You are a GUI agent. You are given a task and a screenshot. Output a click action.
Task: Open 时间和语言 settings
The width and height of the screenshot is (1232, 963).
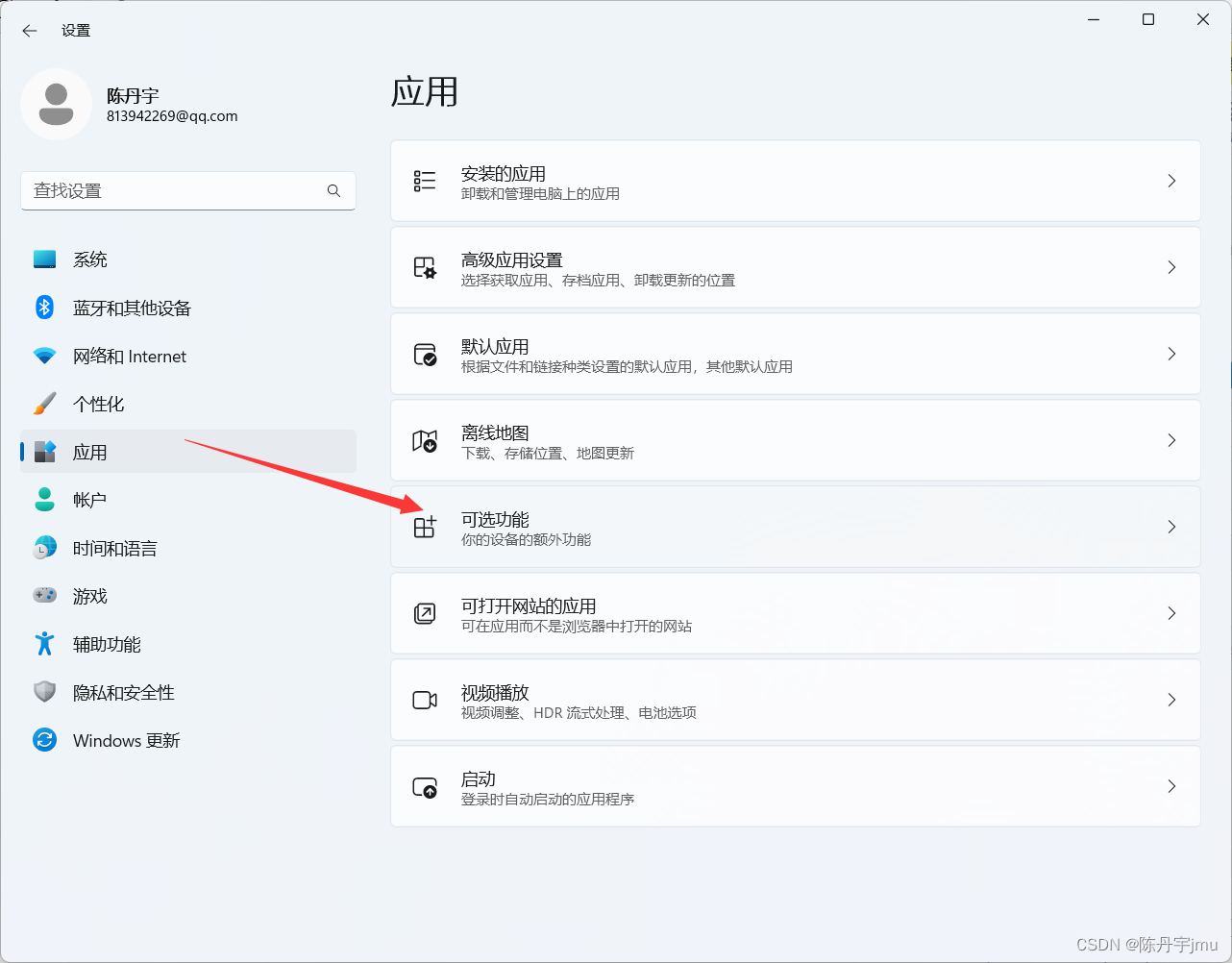[188, 548]
